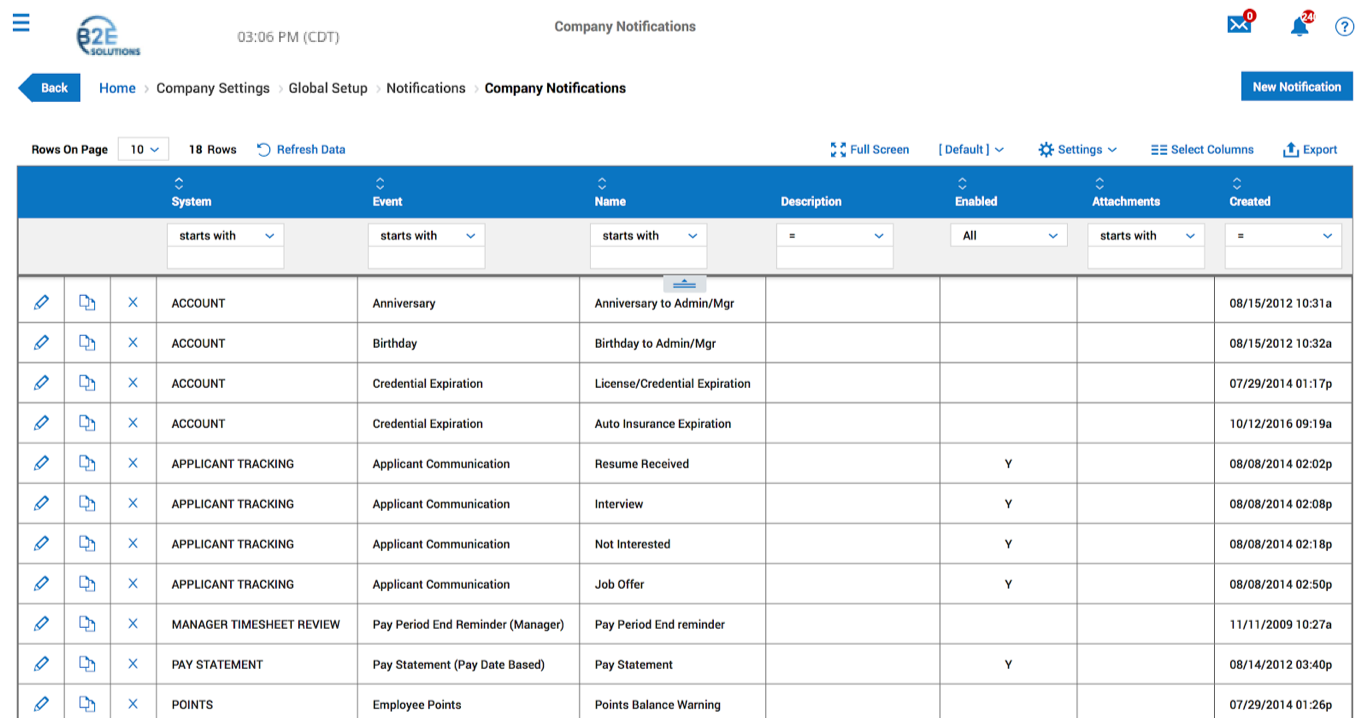Open the Created filter operator dropdown
1366x718 pixels.
coord(1283,235)
